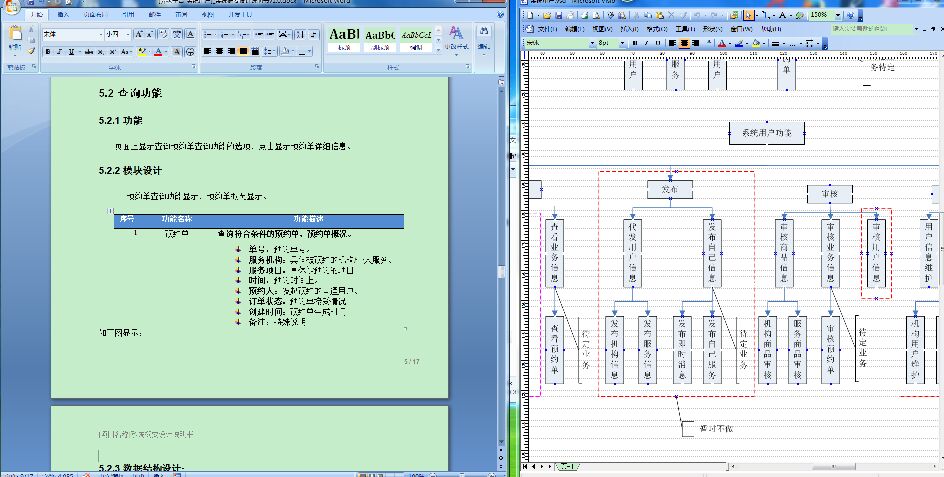The image size is (944, 477).
Task: Click the red font color button in Word
Action: pyautogui.click(x=159, y=51)
